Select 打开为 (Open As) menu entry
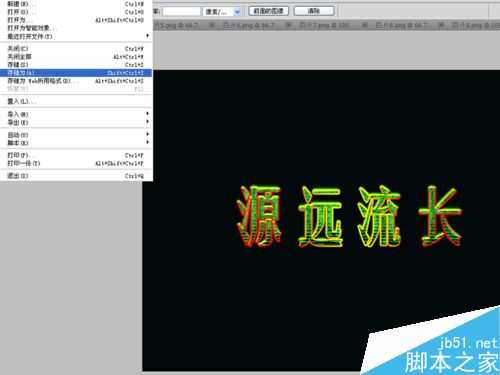Viewport: 500px width, 375px height. [x=76, y=20]
